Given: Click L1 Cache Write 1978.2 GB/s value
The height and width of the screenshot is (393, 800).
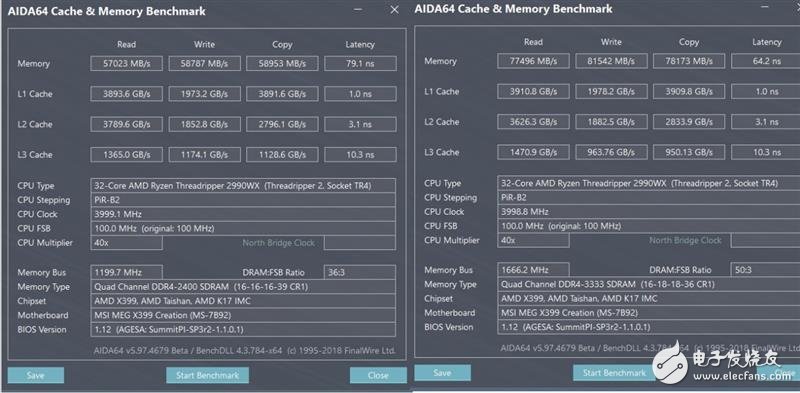Looking at the screenshot, I should pyautogui.click(x=611, y=91).
